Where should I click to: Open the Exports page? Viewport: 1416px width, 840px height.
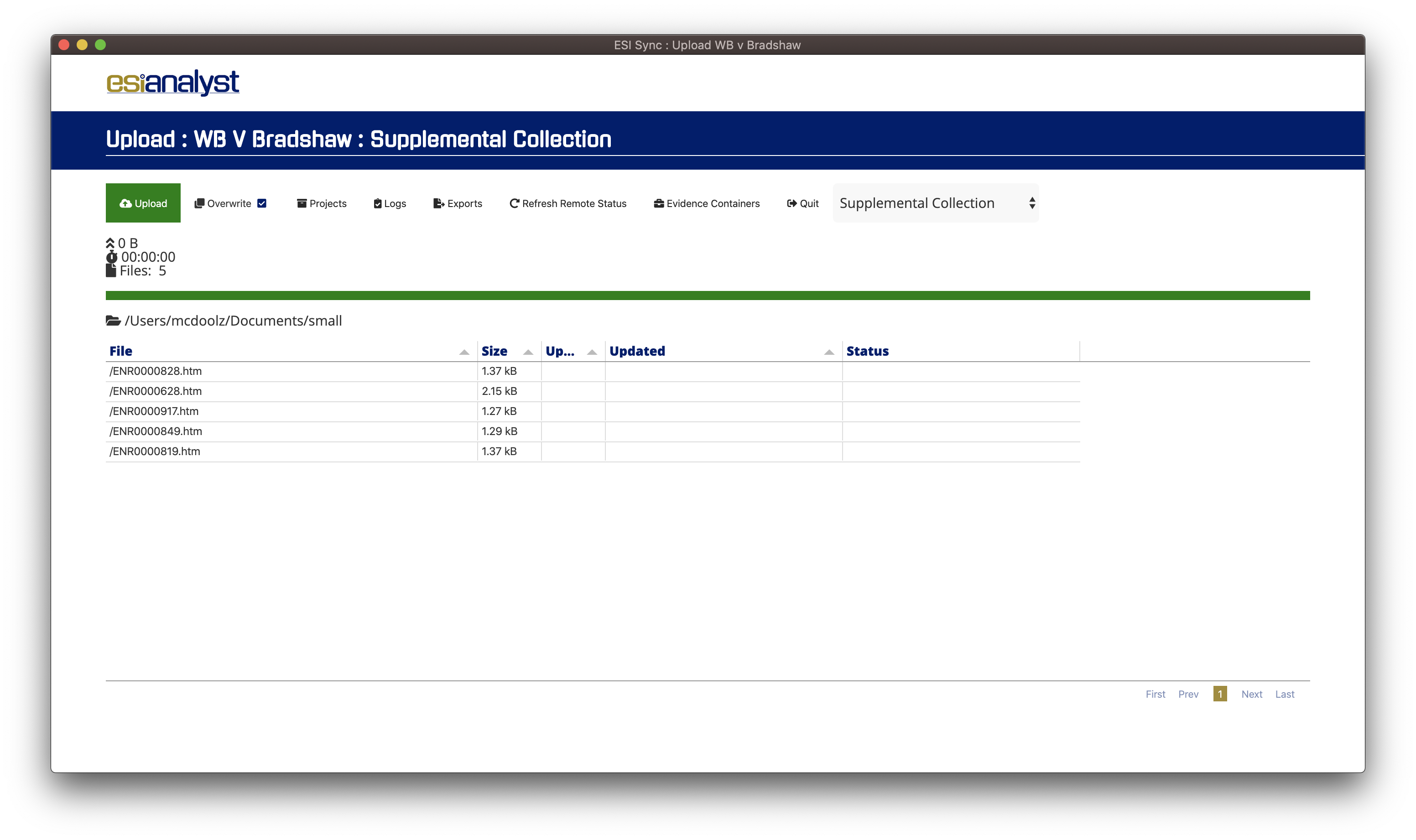[458, 203]
